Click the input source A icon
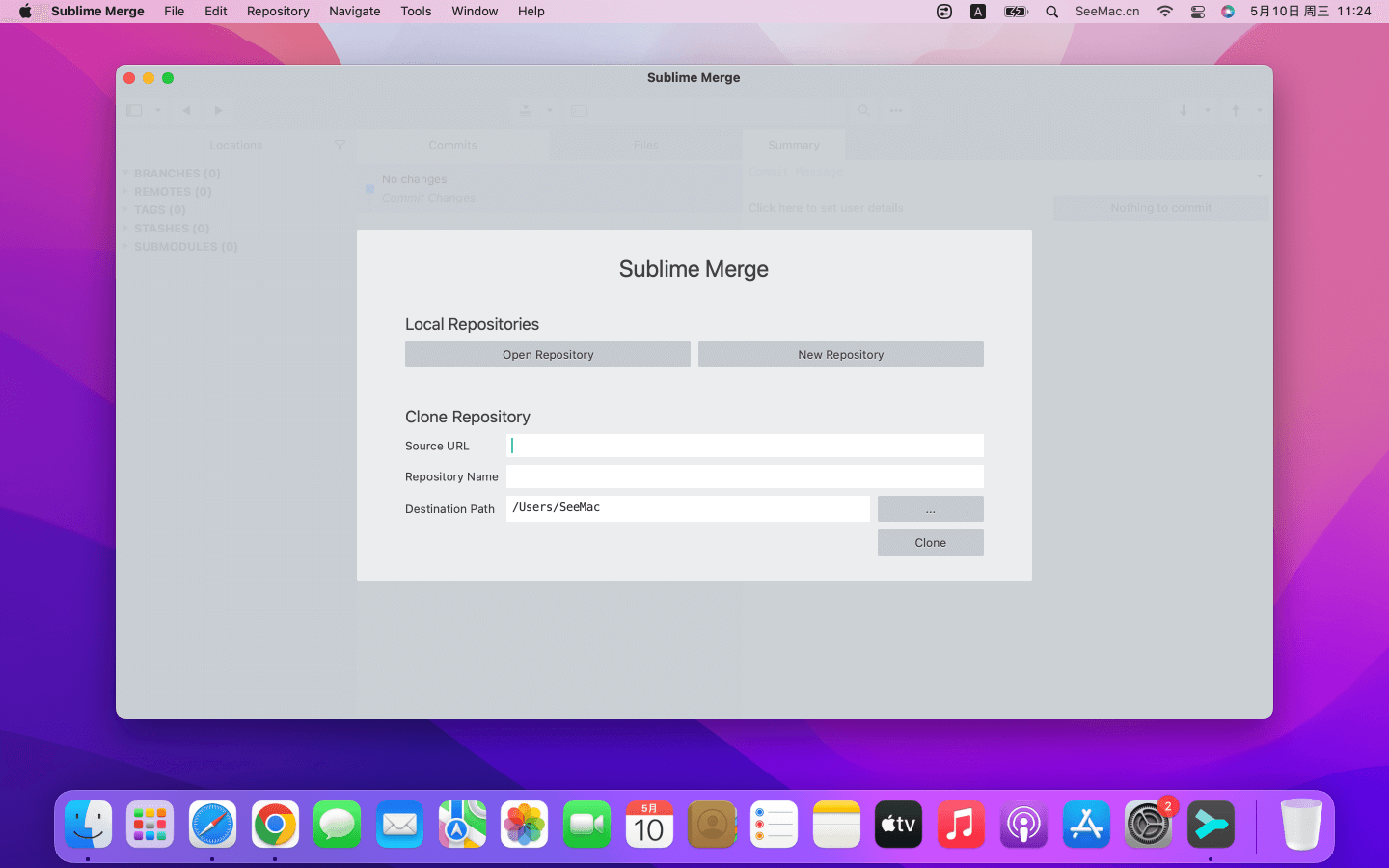 [x=978, y=12]
